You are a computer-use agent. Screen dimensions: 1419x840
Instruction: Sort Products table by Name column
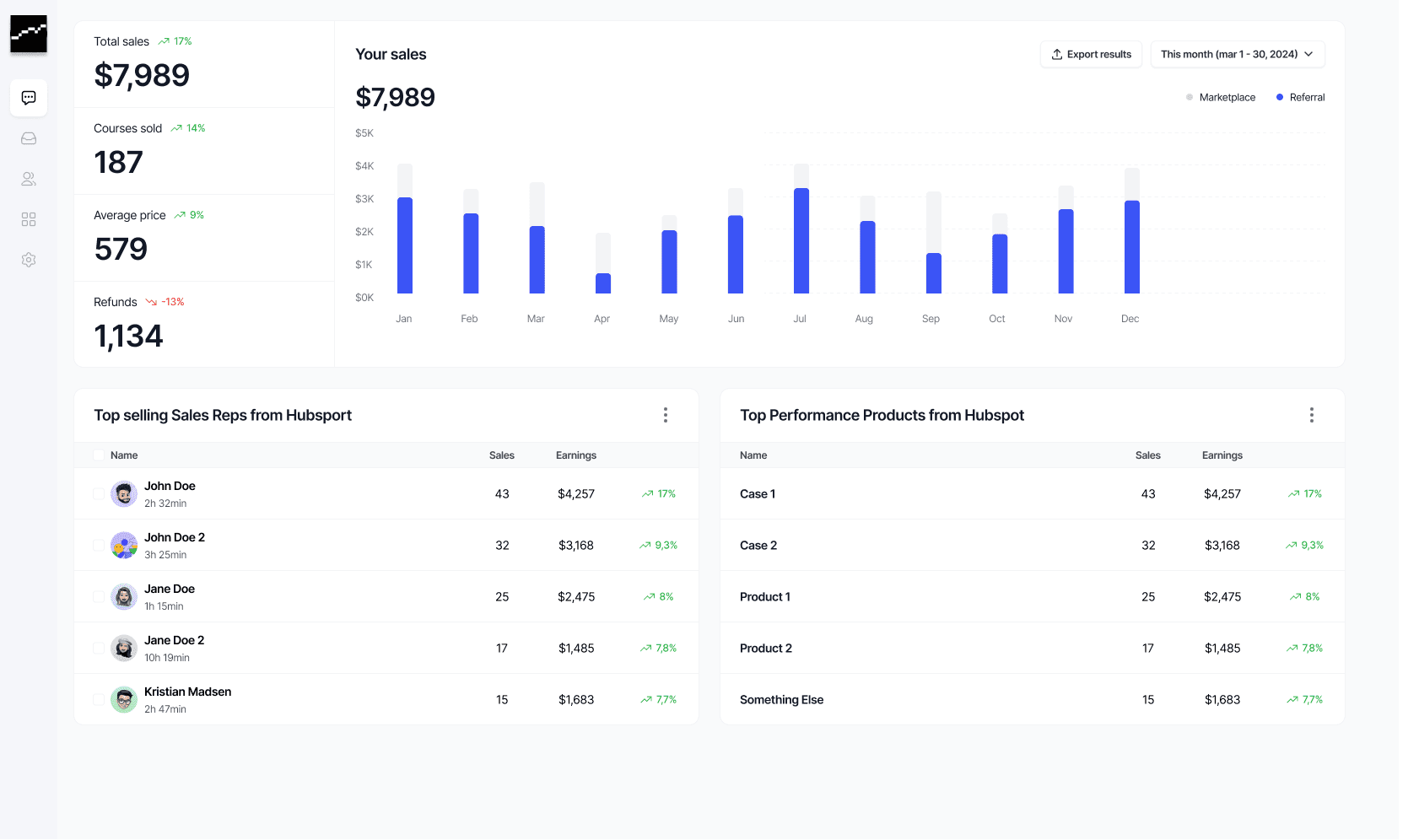753,455
